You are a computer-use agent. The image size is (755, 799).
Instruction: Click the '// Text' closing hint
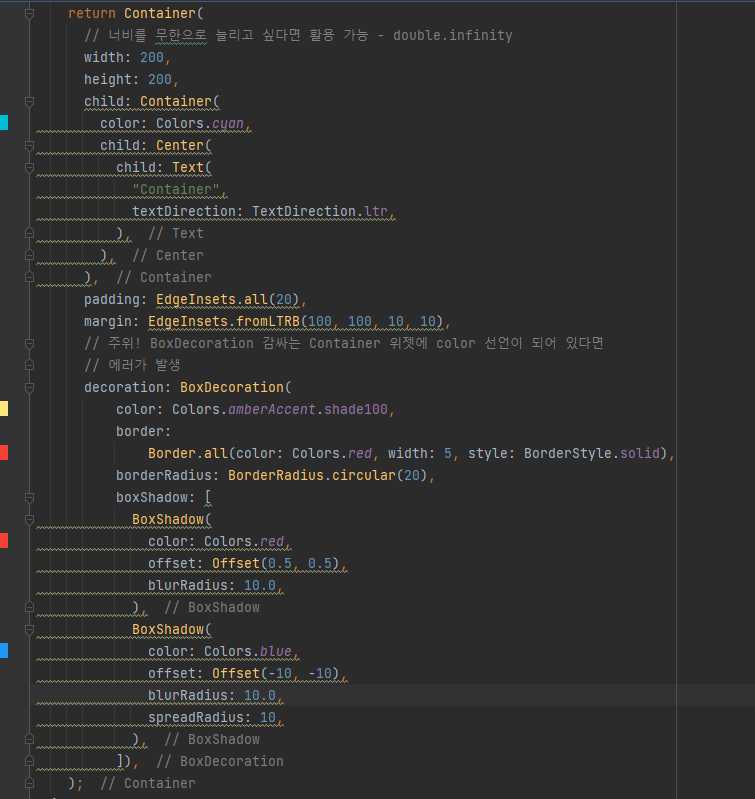tap(176, 233)
